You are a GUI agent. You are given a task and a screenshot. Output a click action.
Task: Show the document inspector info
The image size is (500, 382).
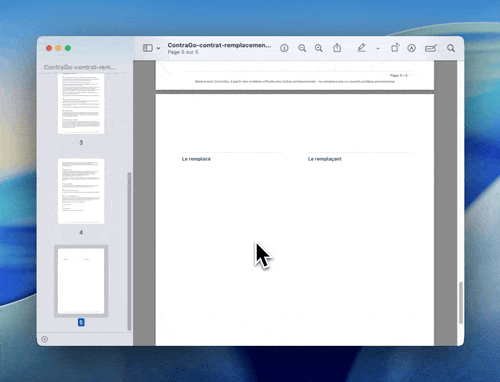tap(284, 48)
